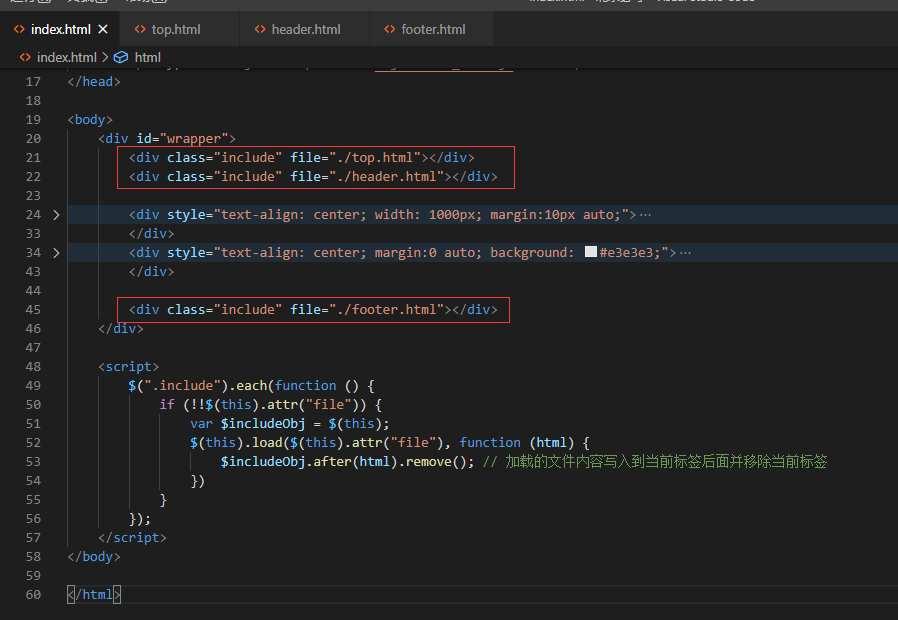Click the html symbol breadcrumb
The width and height of the screenshot is (898, 620).
[147, 57]
